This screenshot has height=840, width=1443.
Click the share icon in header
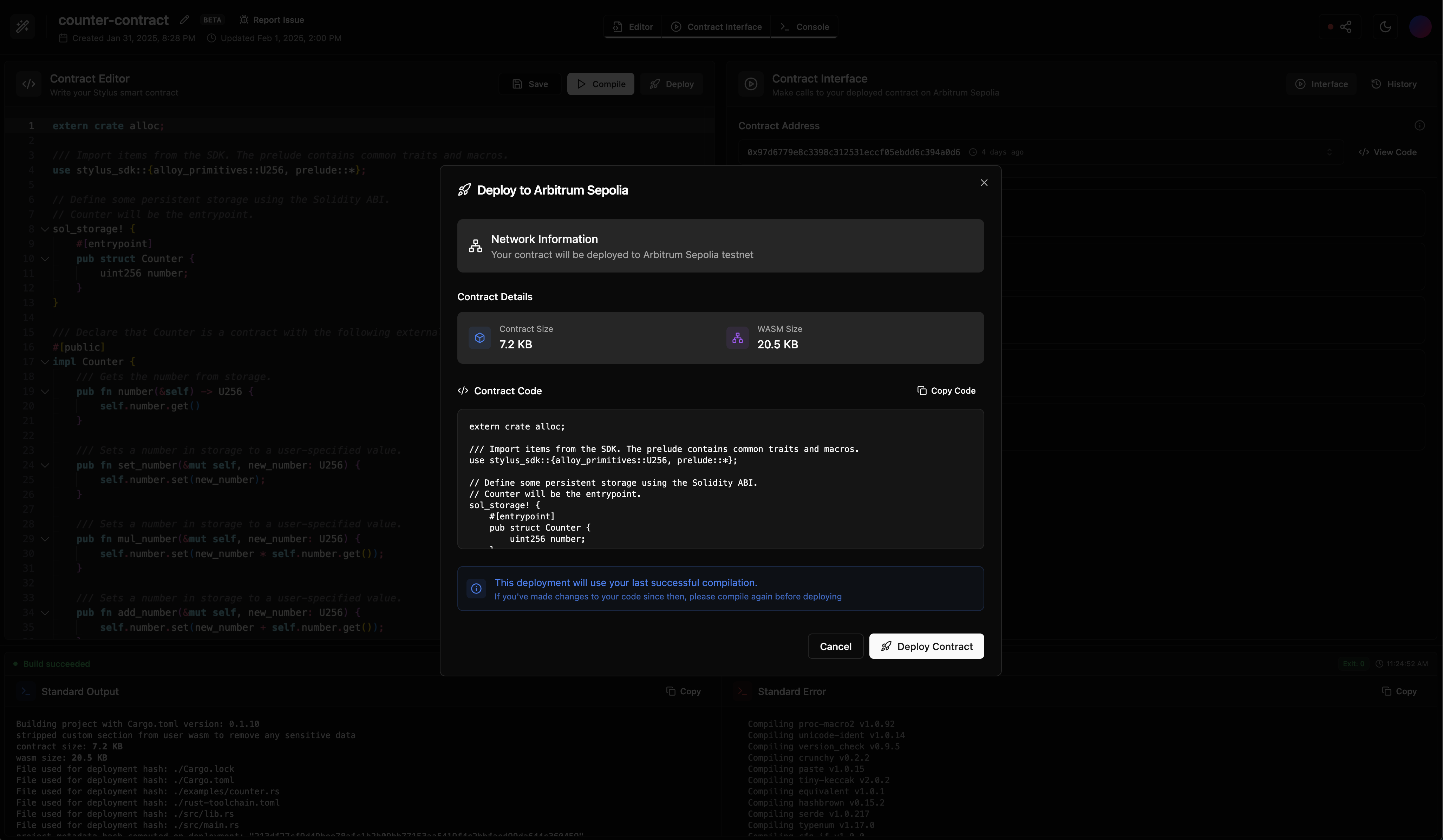pos(1346,27)
